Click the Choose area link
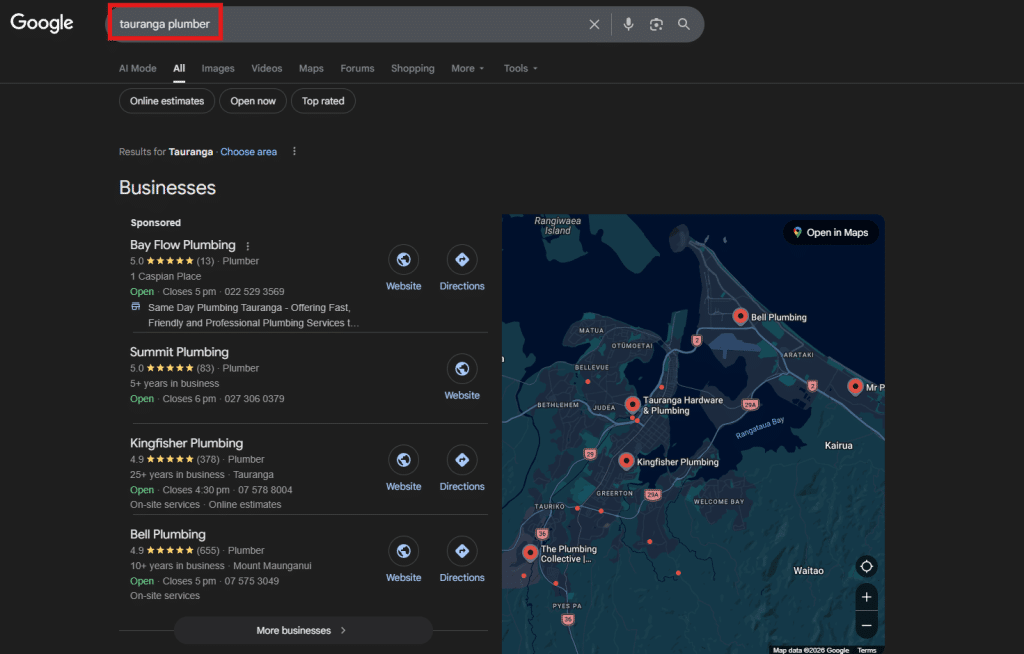This screenshot has width=1024, height=654. tap(248, 152)
